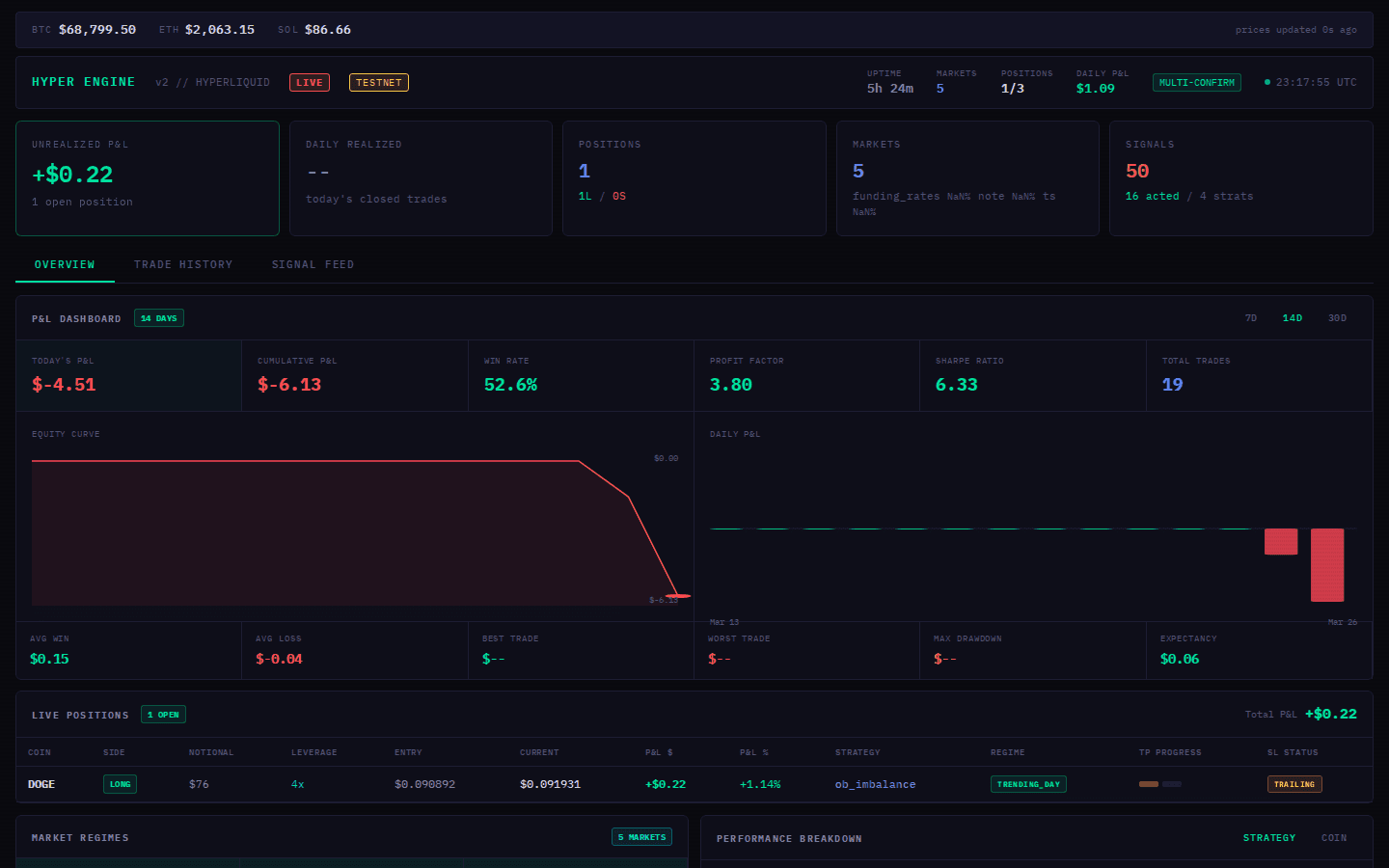Viewport: 1389px width, 868px height.
Task: Click the LIVE status badge
Action: click(309, 82)
